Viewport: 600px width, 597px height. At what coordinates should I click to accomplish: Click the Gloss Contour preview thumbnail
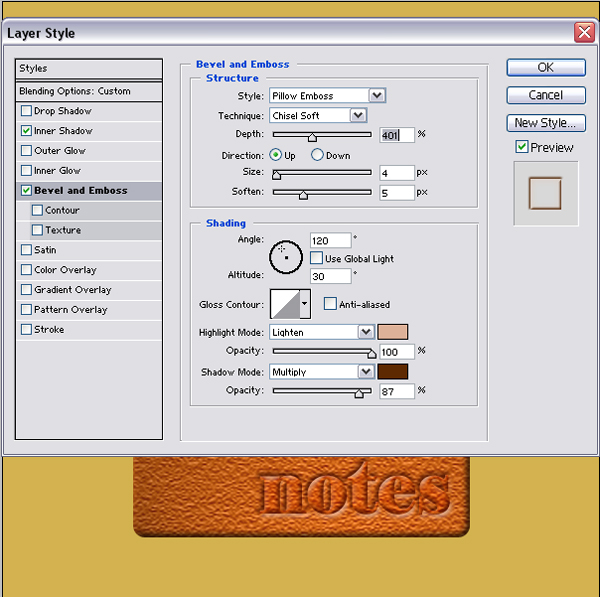[x=285, y=304]
